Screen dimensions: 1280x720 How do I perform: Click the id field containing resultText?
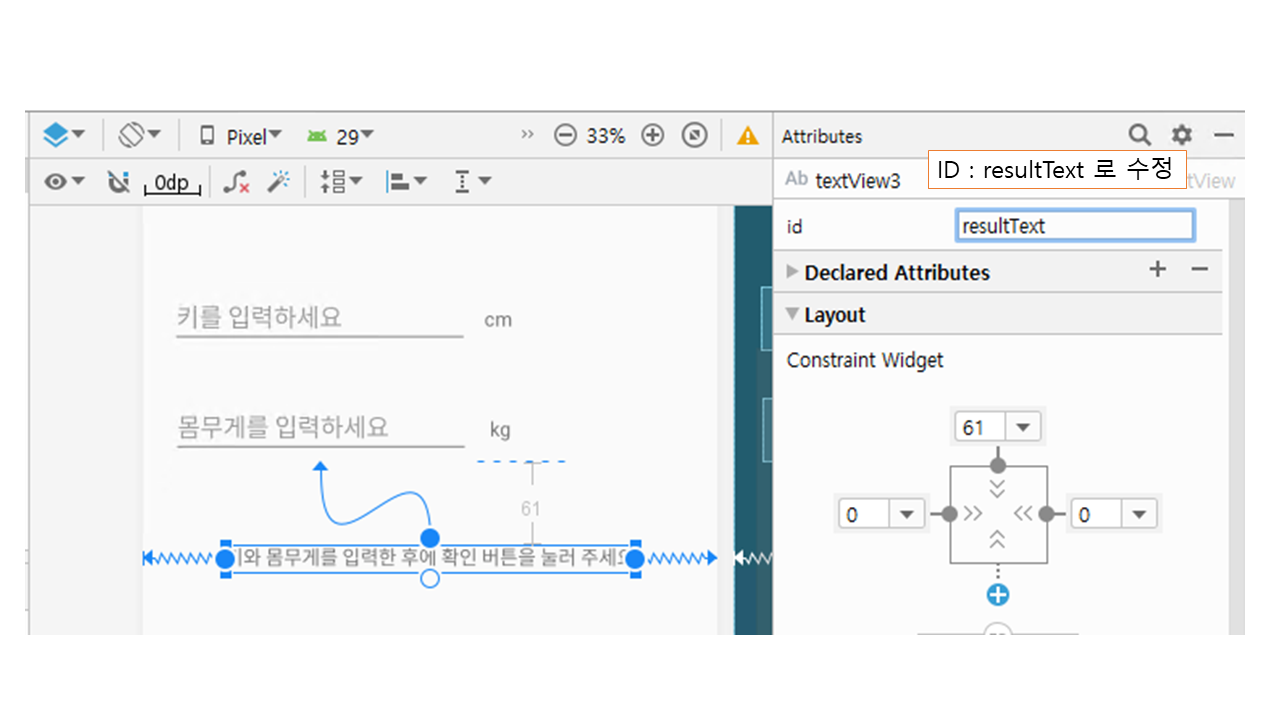pos(1074,227)
